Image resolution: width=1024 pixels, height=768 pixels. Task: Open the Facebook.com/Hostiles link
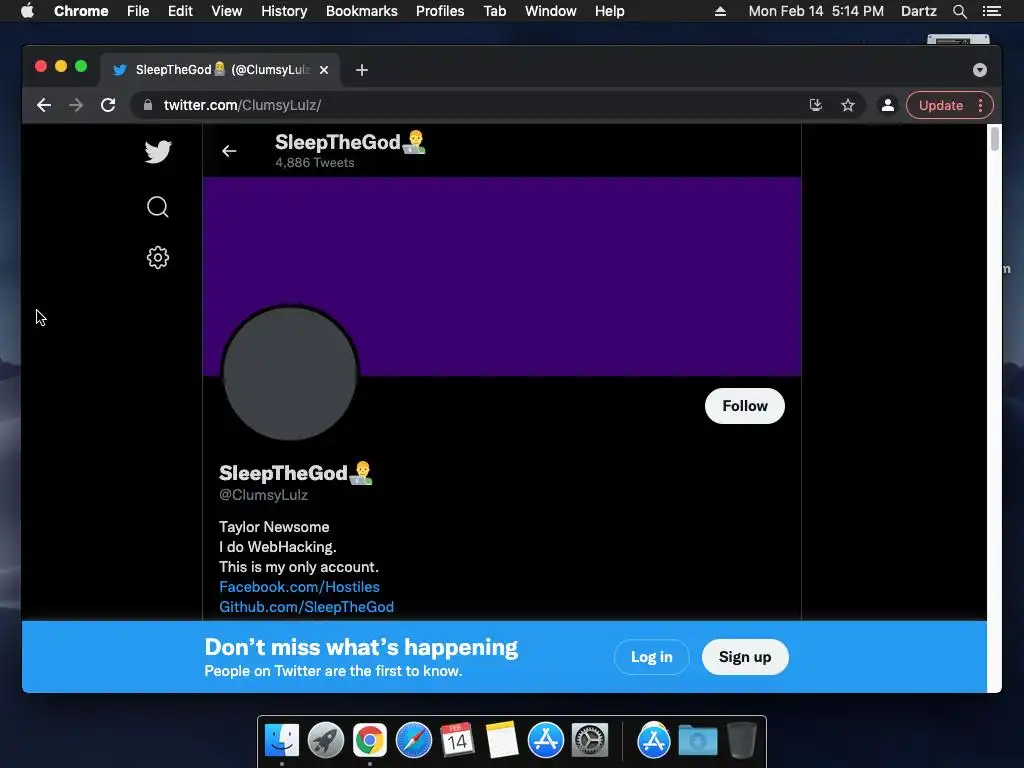299,586
